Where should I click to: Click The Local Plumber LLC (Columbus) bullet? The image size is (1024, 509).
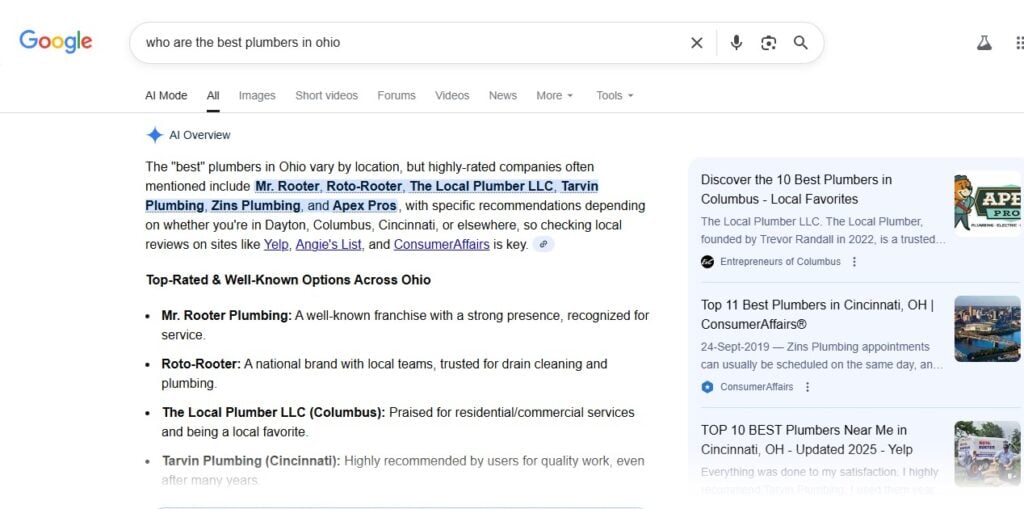pos(398,422)
